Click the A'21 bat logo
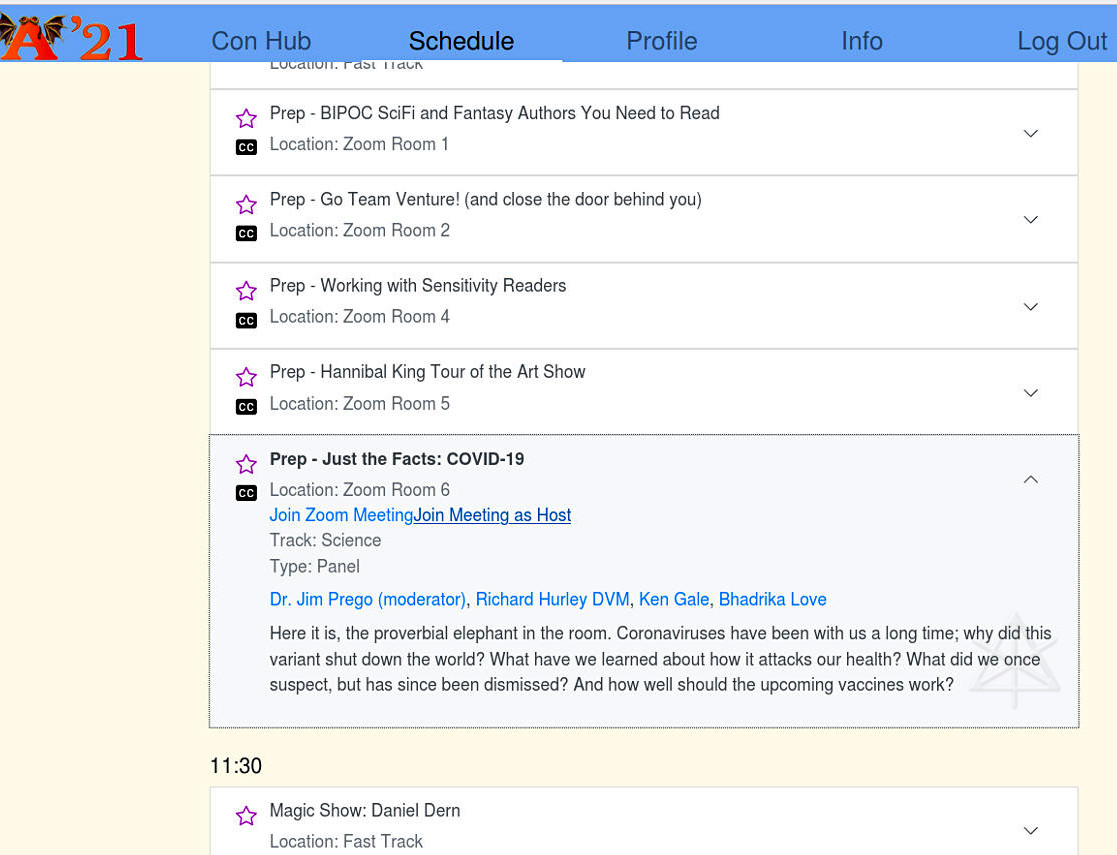The image size is (1117, 855). [70, 37]
